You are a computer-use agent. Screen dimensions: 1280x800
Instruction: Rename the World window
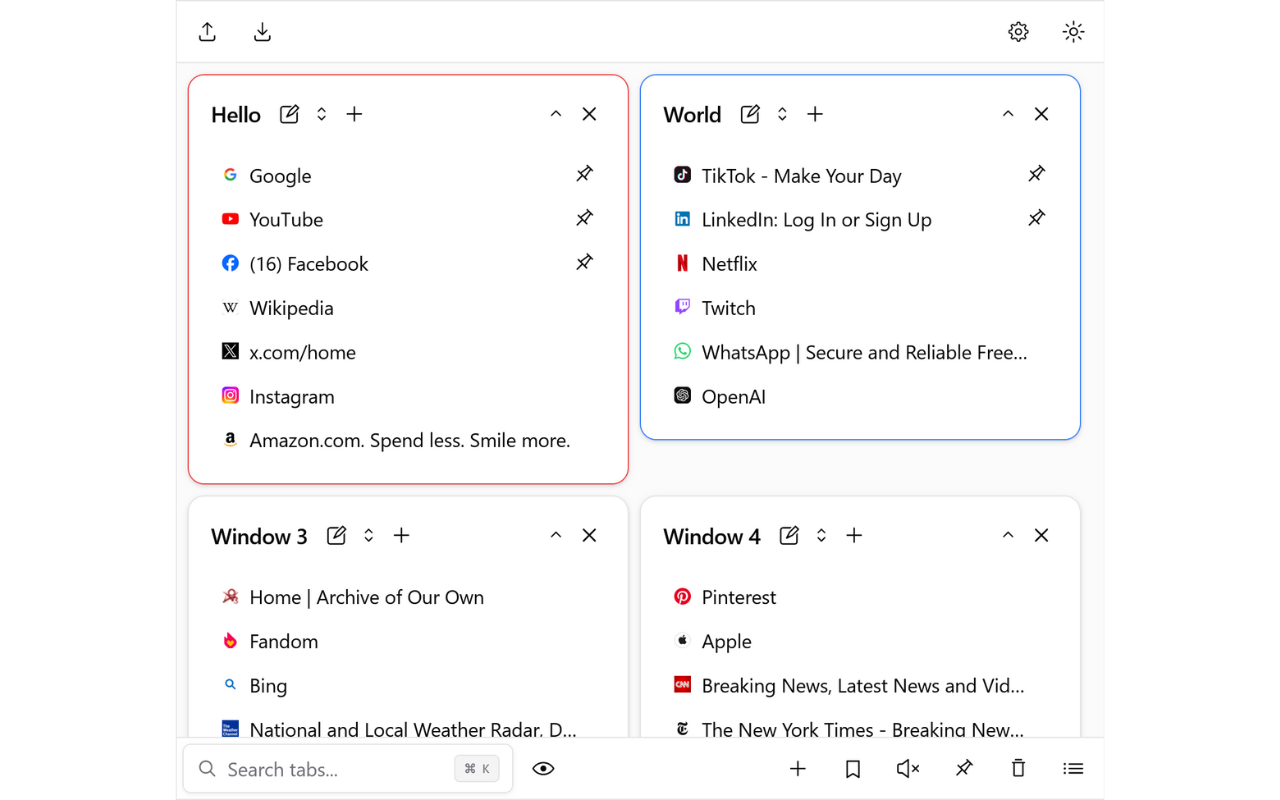tap(750, 114)
